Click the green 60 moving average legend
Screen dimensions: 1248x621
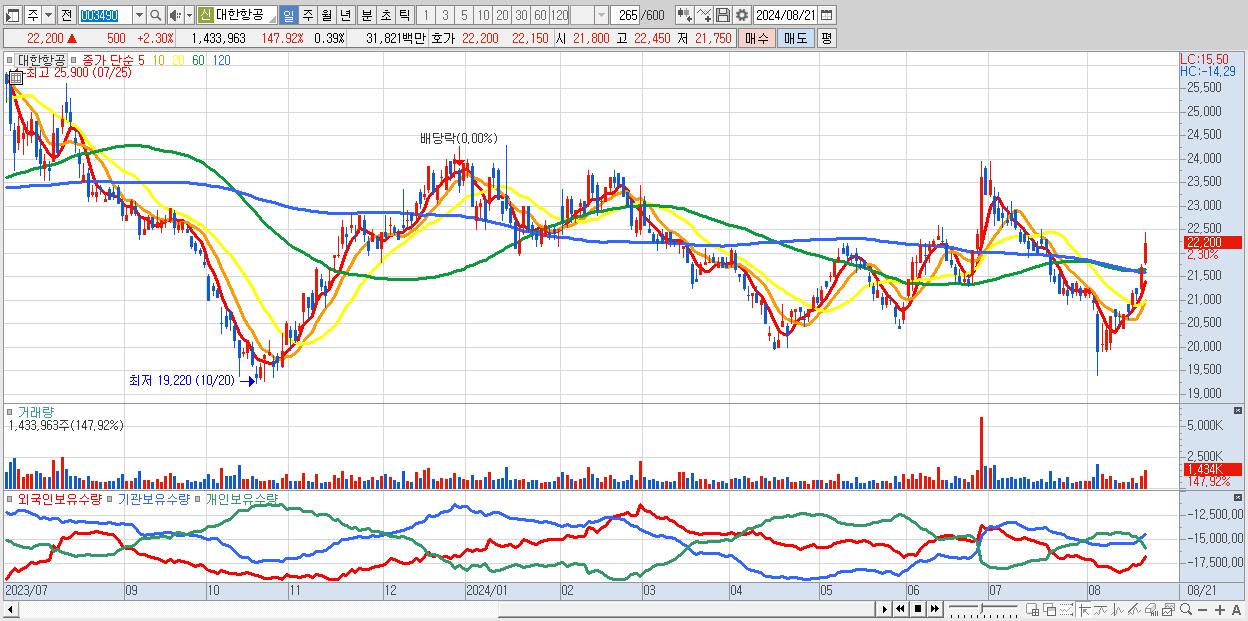pos(198,60)
